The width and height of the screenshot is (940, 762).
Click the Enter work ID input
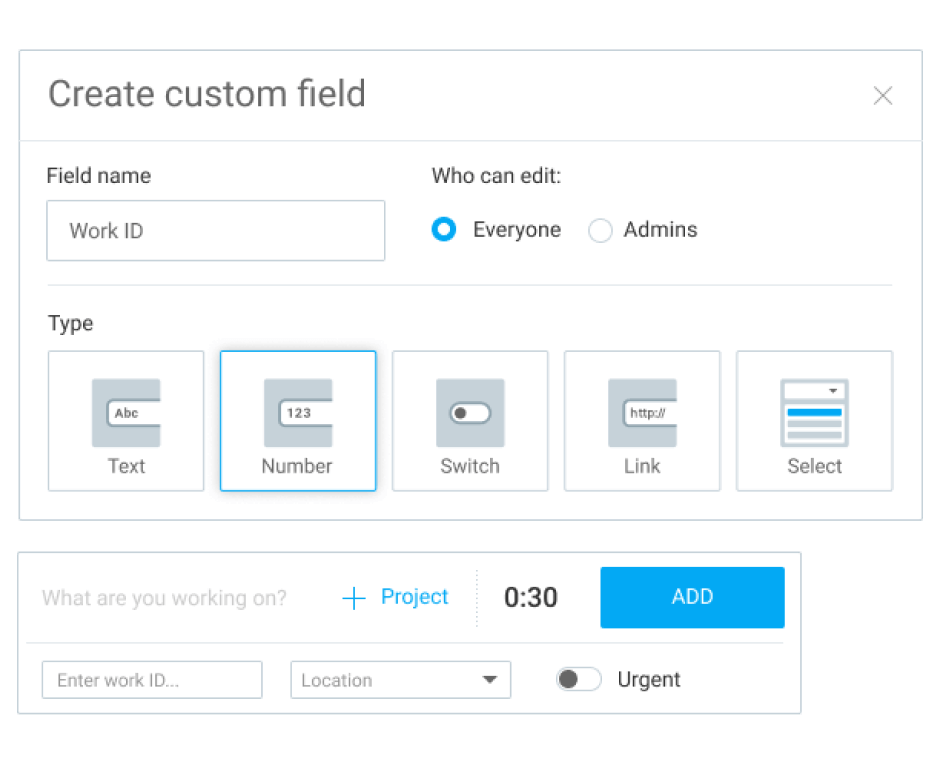152,680
